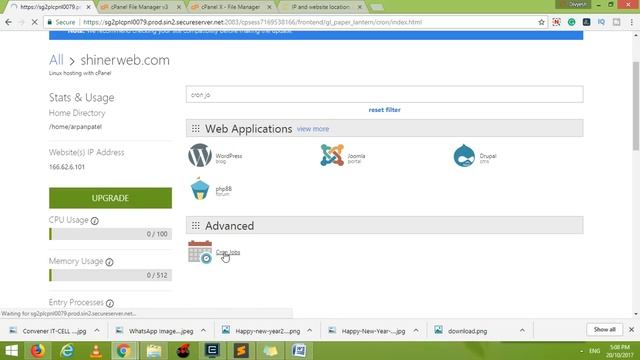Close the cPanel File Manager v3 tab
The height and width of the screenshot is (360, 640).
pyautogui.click(x=178, y=7)
